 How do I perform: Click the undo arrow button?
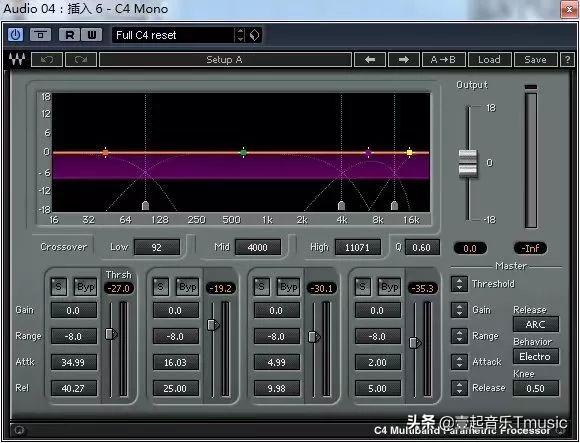(47, 60)
